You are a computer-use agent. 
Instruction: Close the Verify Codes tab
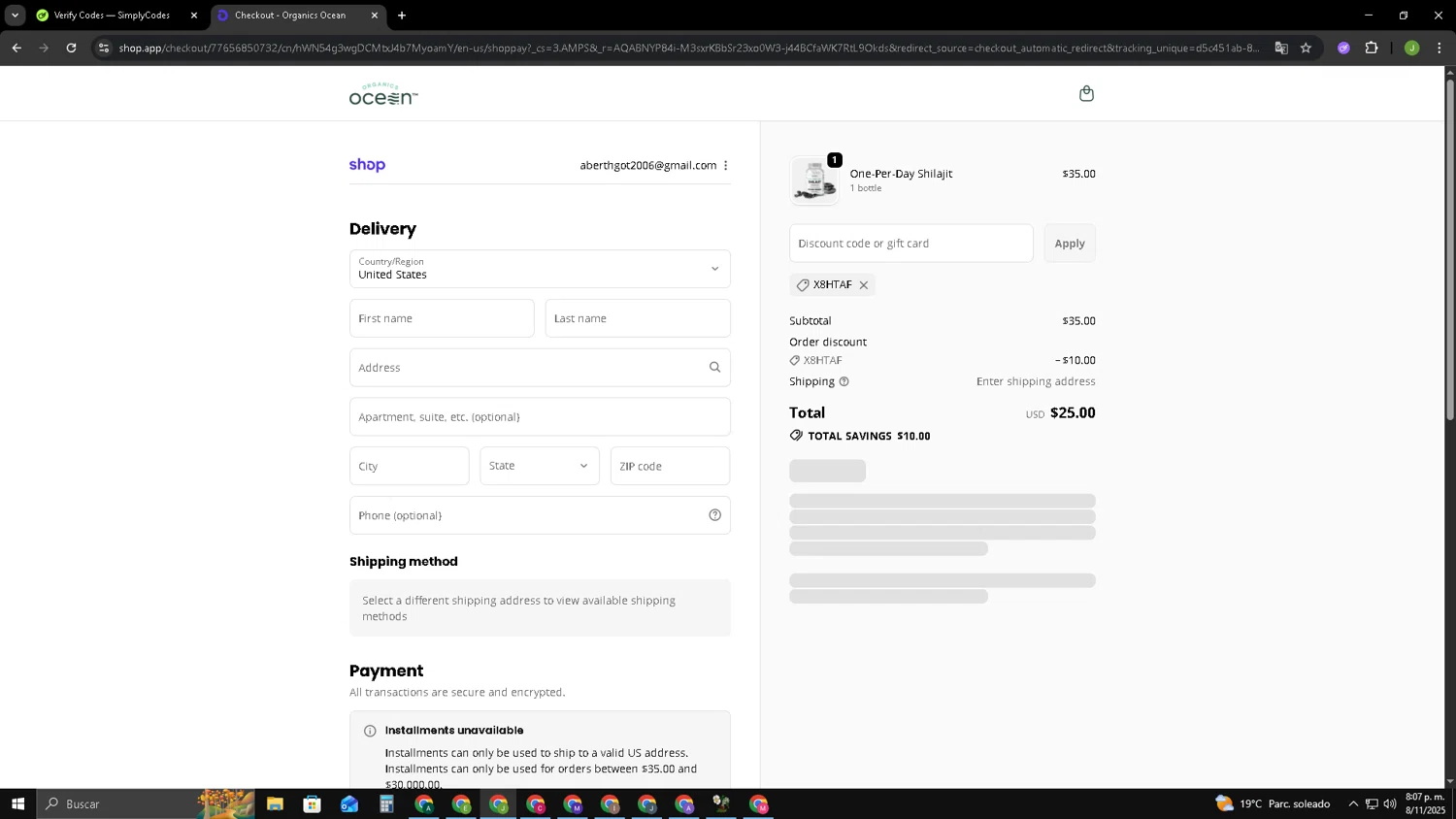[193, 16]
